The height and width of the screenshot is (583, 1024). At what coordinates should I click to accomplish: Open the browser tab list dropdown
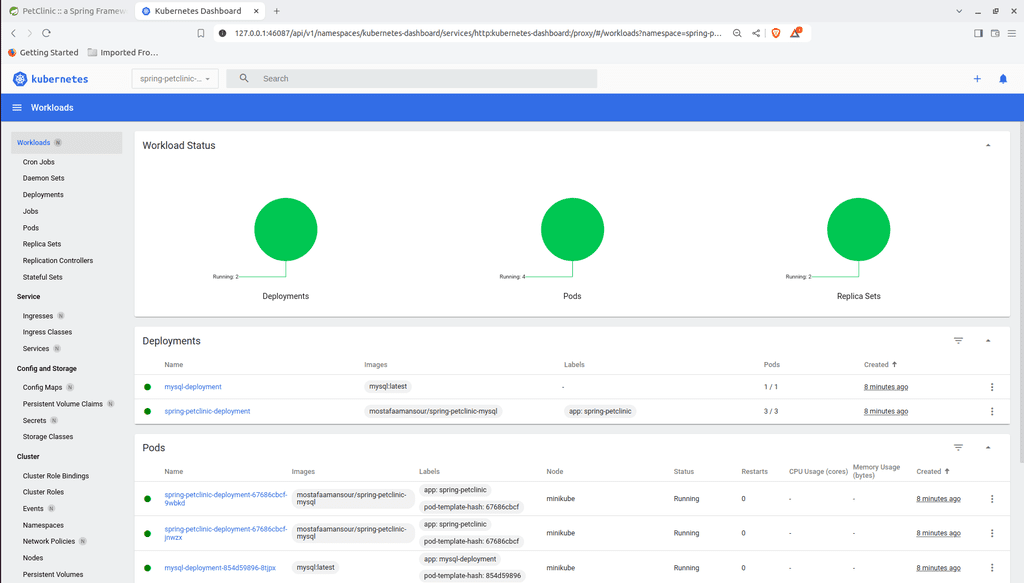(x=959, y=11)
